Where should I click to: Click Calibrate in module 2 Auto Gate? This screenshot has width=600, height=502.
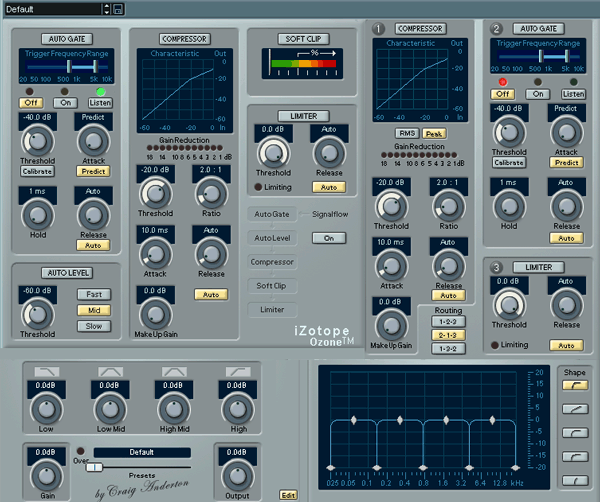point(509,163)
